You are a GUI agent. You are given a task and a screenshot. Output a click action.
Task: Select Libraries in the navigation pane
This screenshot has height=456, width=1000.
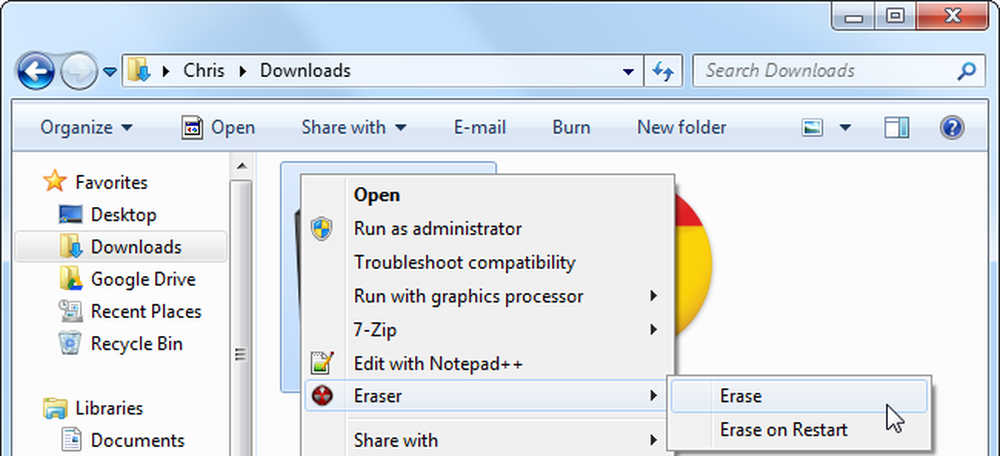click(x=109, y=408)
